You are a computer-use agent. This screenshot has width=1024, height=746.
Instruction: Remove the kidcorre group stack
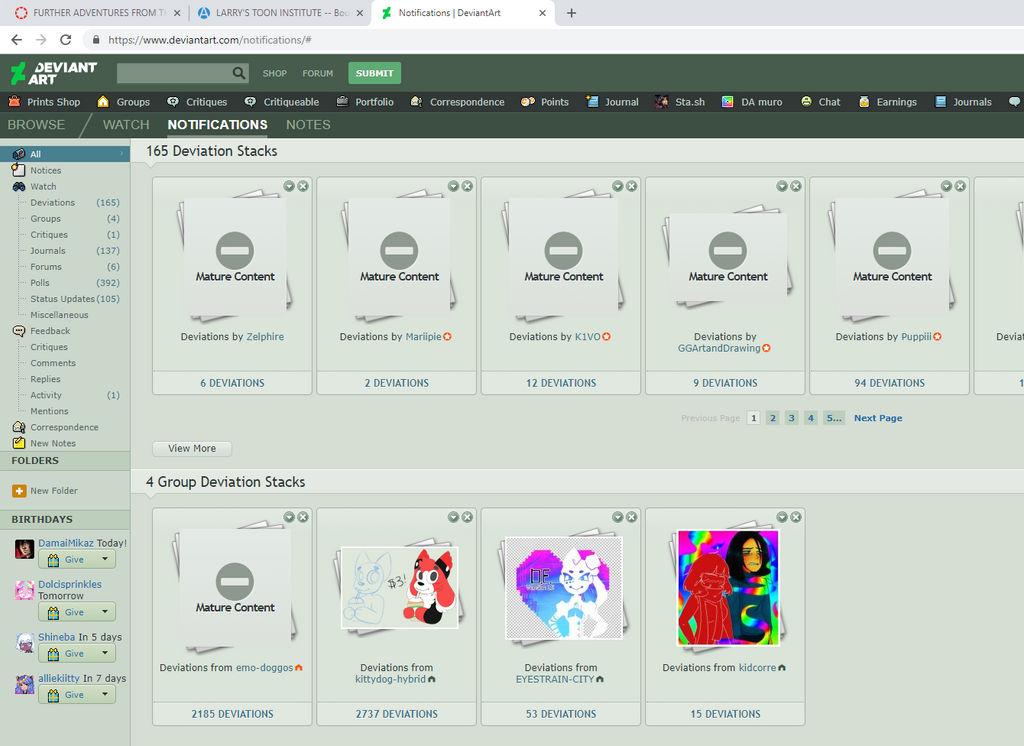coord(795,517)
